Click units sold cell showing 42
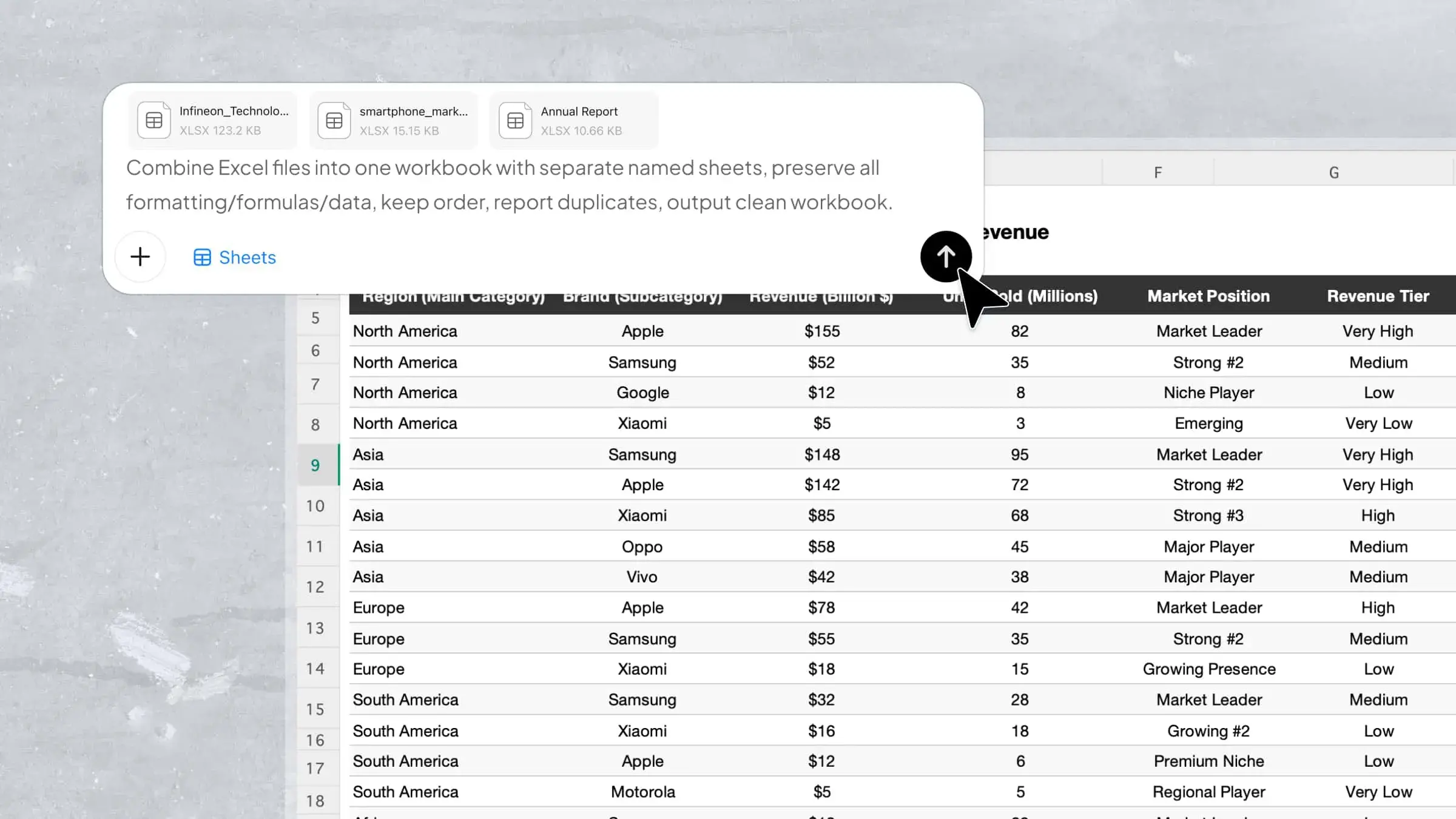This screenshot has height=819, width=1456. coord(1020,607)
